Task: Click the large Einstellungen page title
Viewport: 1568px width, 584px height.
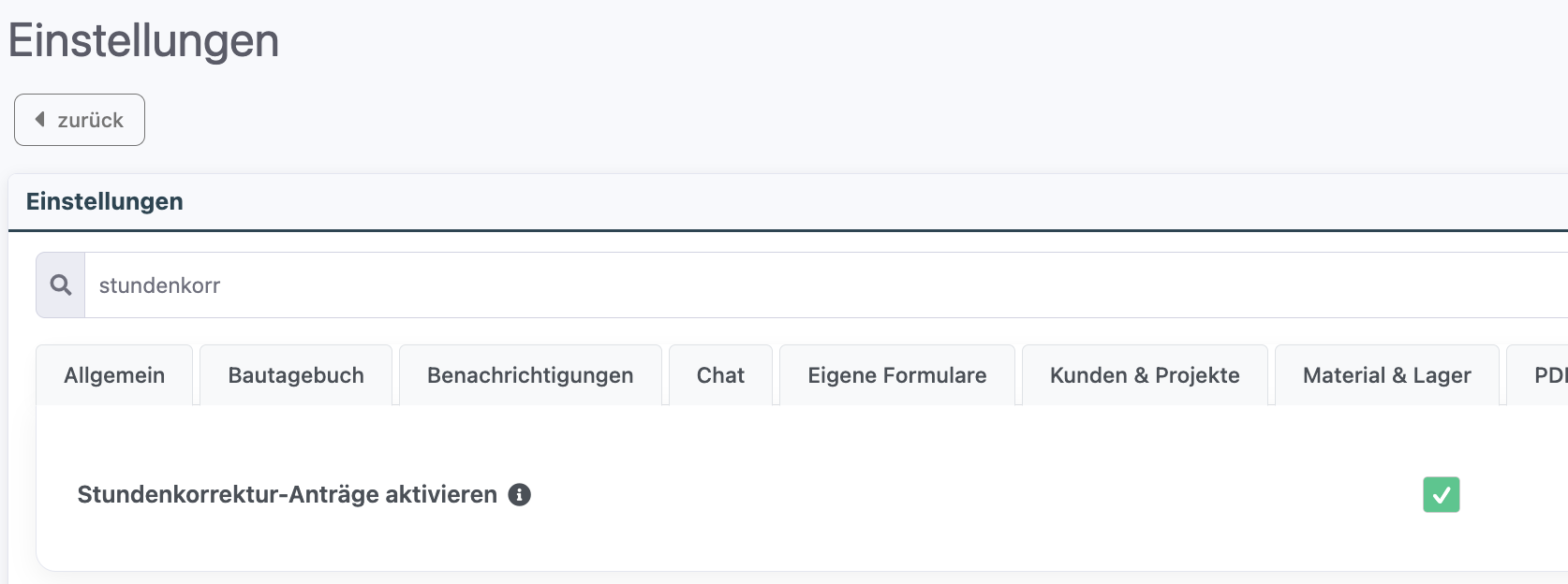Action: coord(143,41)
